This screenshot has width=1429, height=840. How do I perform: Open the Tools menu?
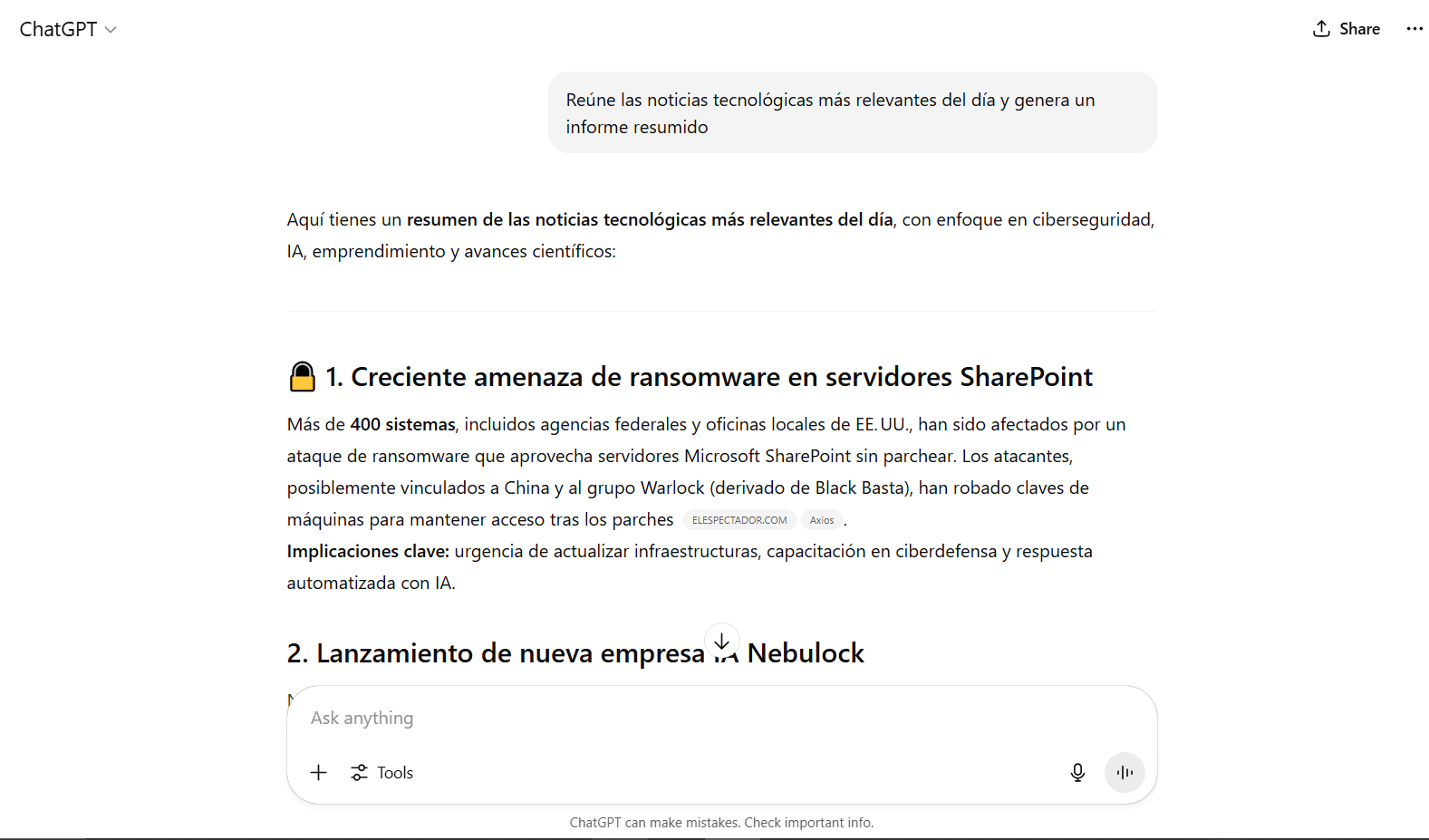point(381,773)
